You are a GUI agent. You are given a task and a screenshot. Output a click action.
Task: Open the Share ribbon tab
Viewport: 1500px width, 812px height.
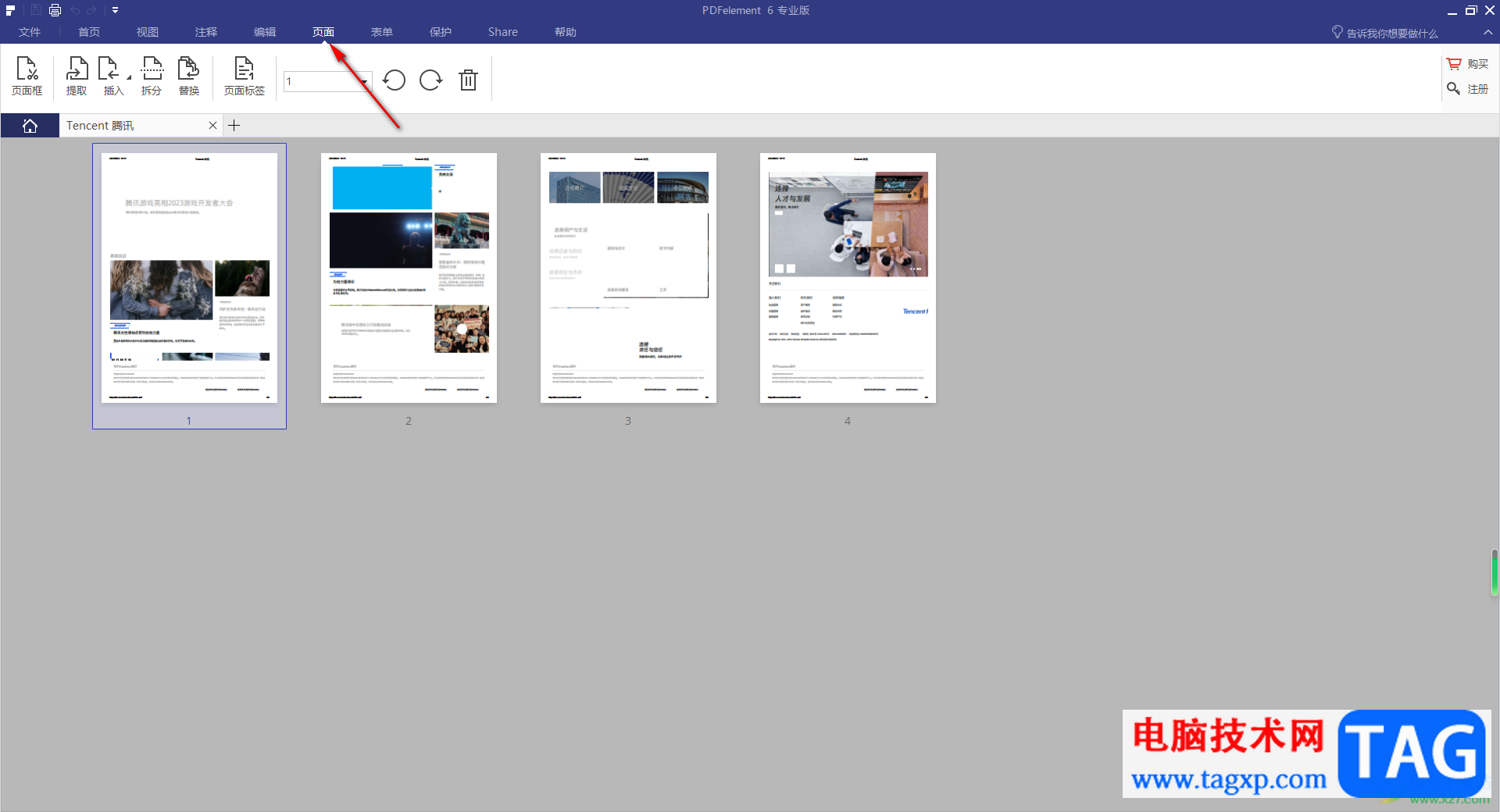(x=503, y=32)
